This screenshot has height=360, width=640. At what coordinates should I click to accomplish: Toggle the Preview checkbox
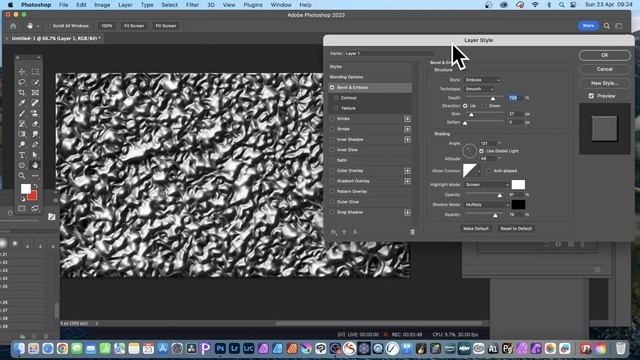coord(591,96)
